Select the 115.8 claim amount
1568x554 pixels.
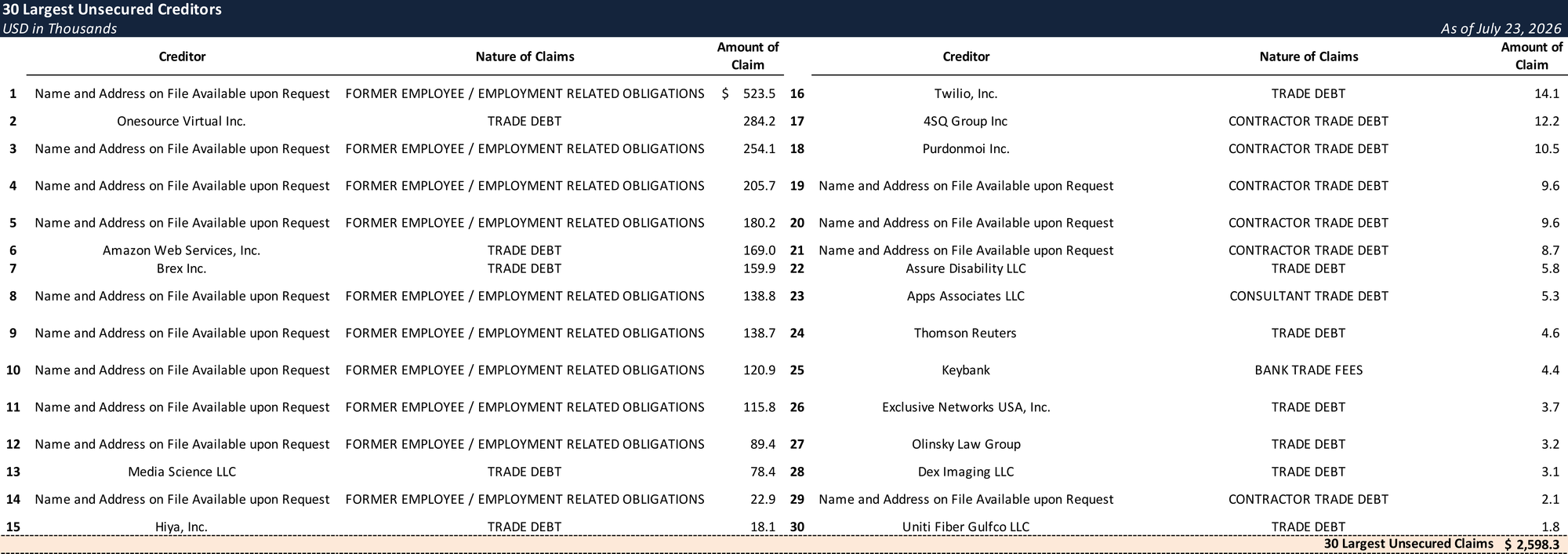pyautogui.click(x=759, y=407)
